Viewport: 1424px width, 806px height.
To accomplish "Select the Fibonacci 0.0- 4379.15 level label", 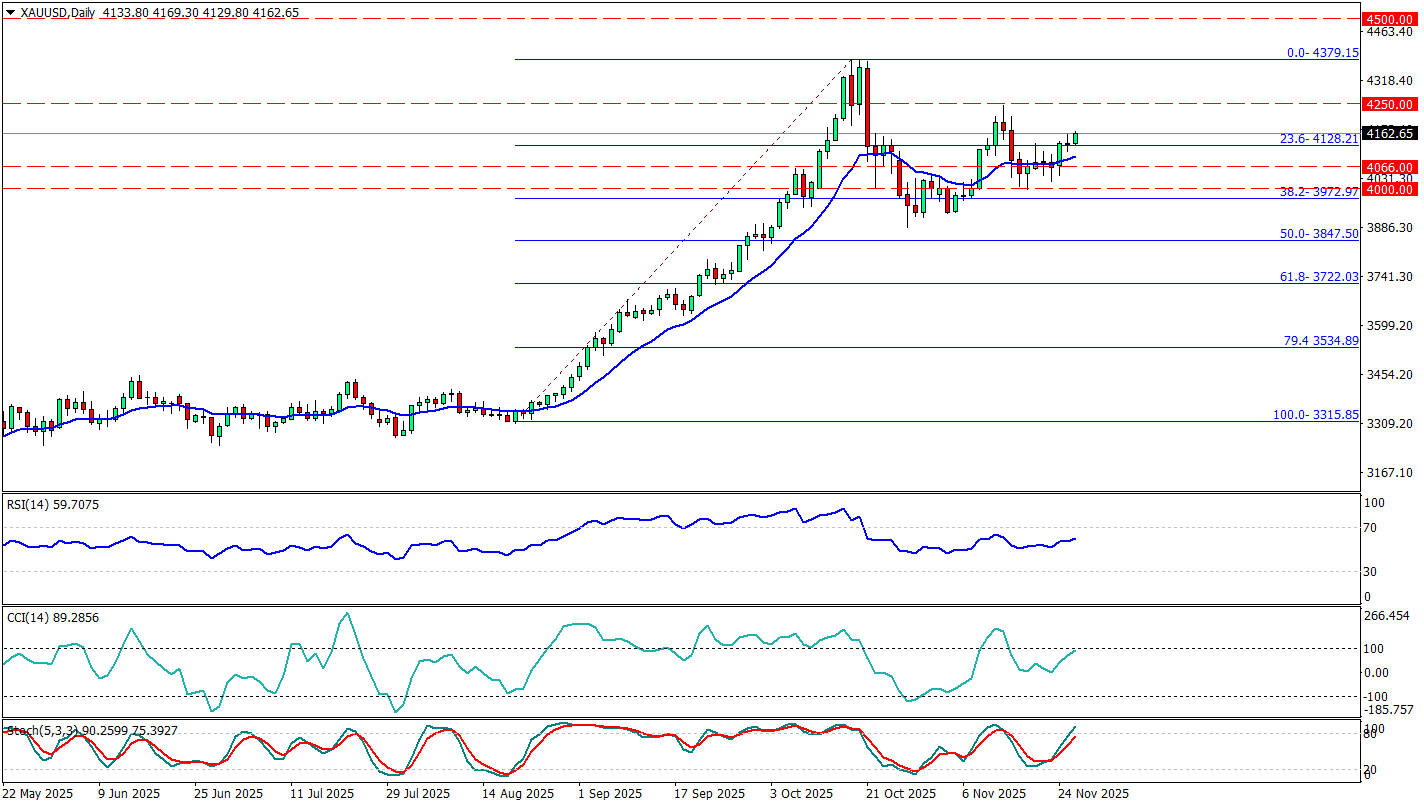I will (1322, 53).
